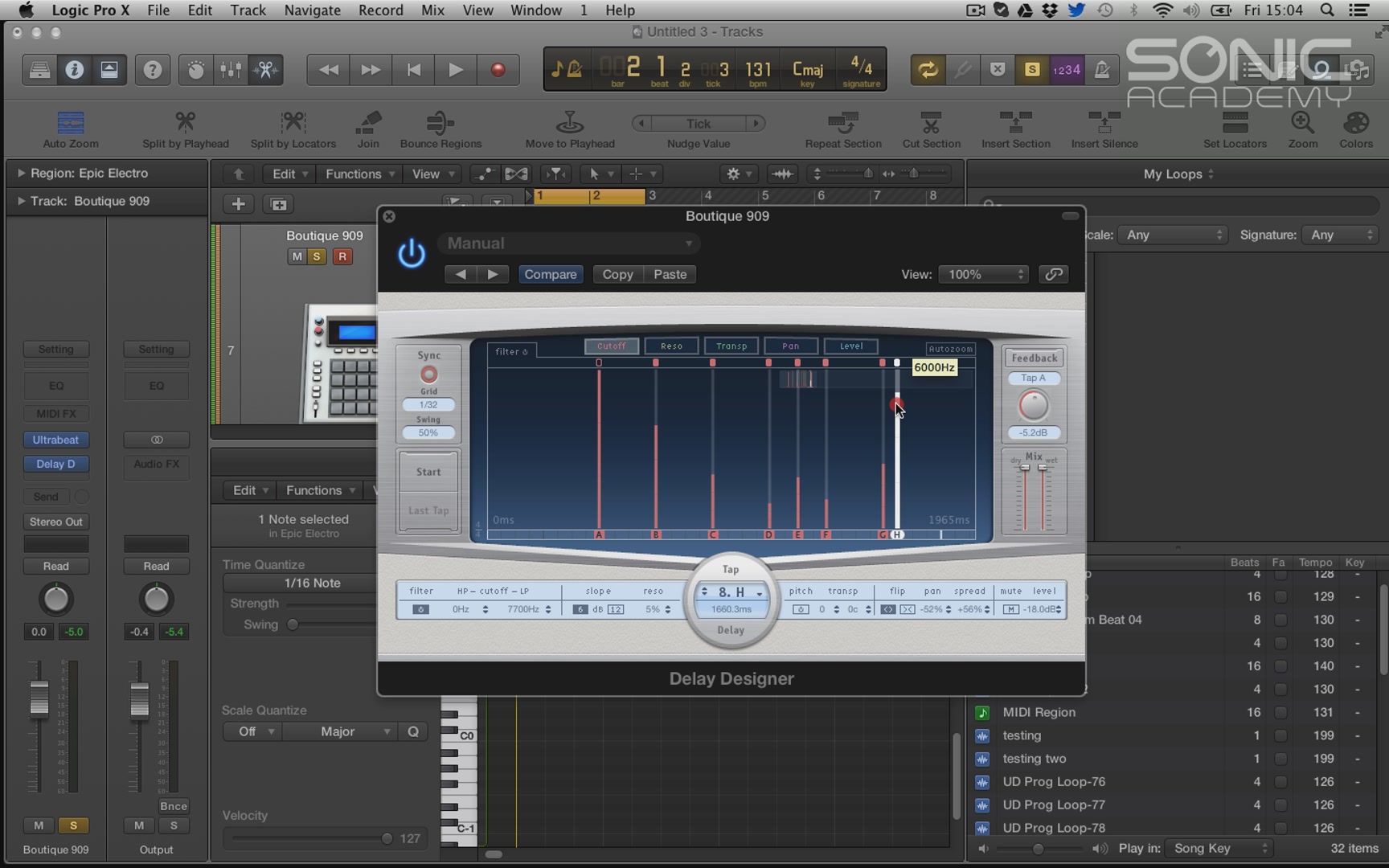Click the plugin Copy button
The image size is (1389, 868).
pos(617,274)
